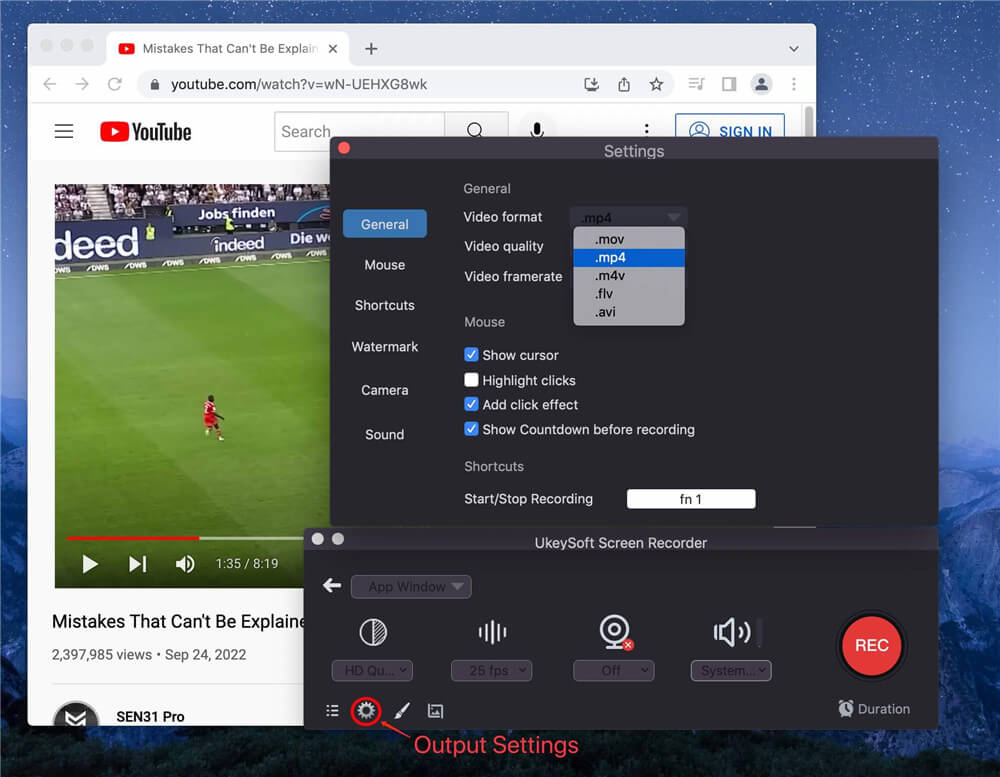Click the YouTube search input field
Viewport: 1000px width, 777px height.
360,131
